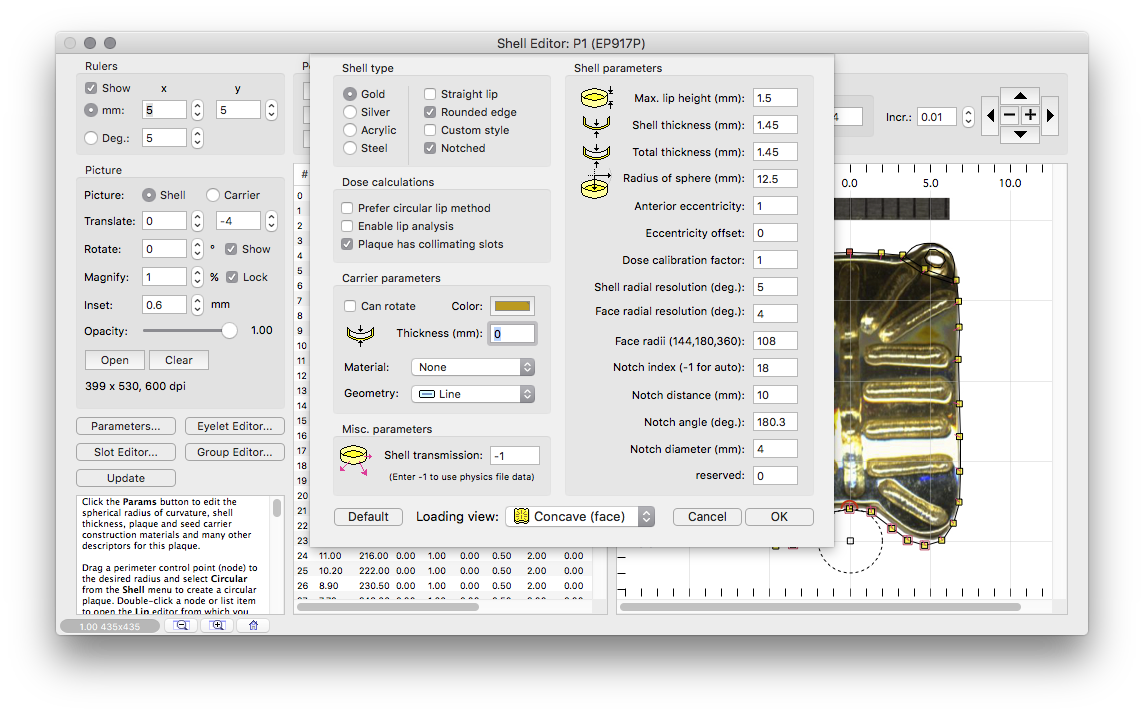Open the Material dropdown
This screenshot has width=1144, height=715.
click(x=473, y=367)
